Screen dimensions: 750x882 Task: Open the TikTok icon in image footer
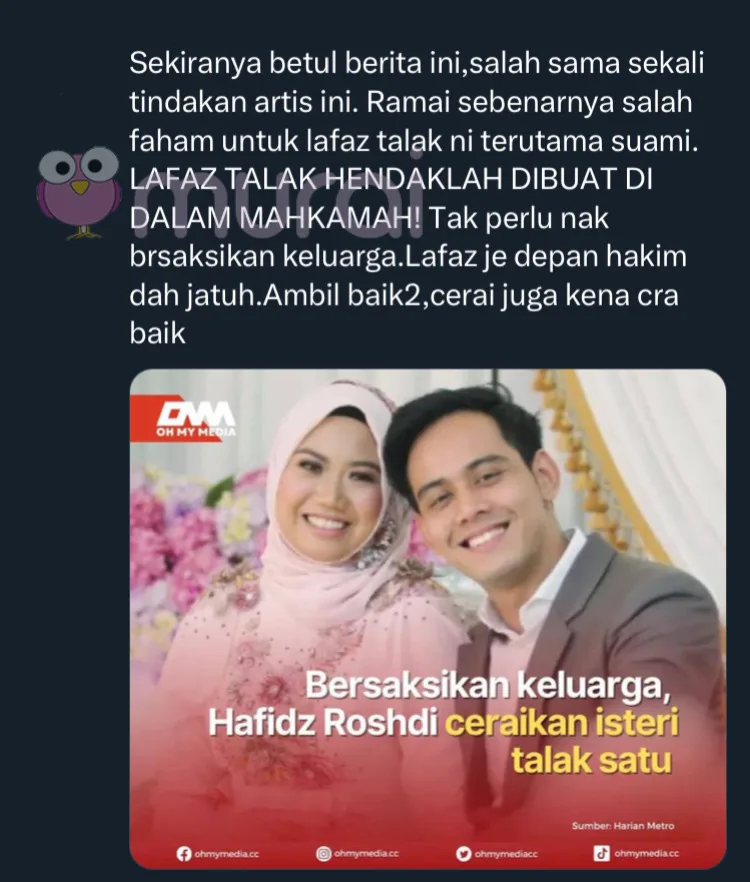click(601, 853)
